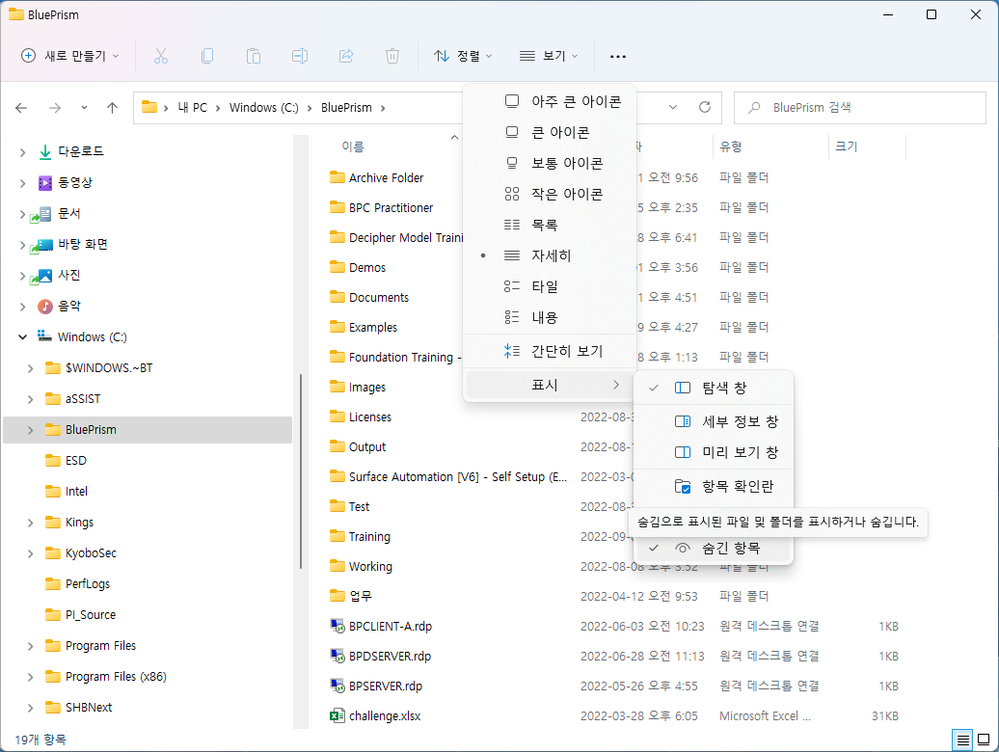The height and width of the screenshot is (752, 999).
Task: Toggle 탐색 창 navigation pane
Action: click(x=714, y=387)
